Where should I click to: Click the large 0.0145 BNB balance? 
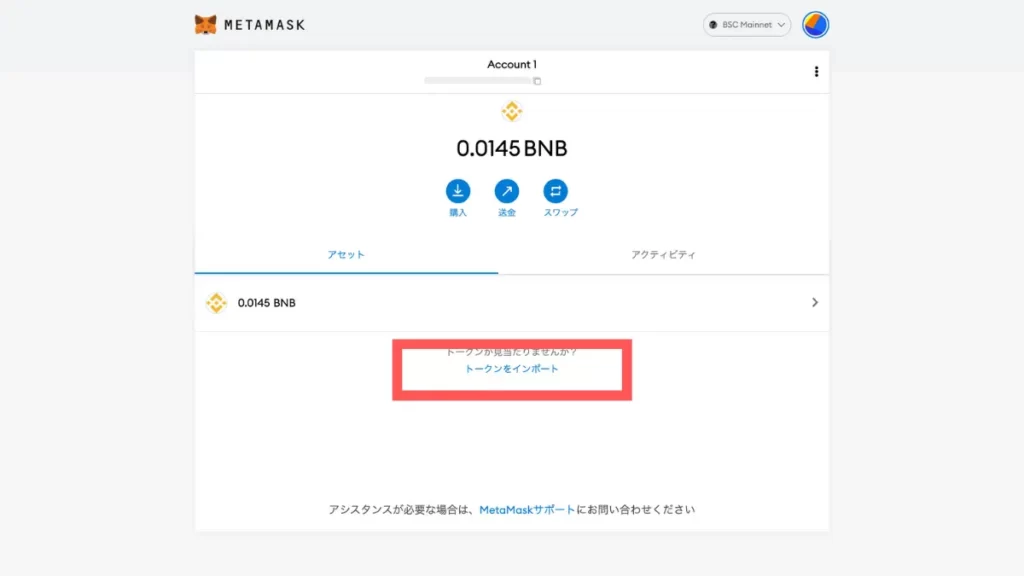[512, 148]
